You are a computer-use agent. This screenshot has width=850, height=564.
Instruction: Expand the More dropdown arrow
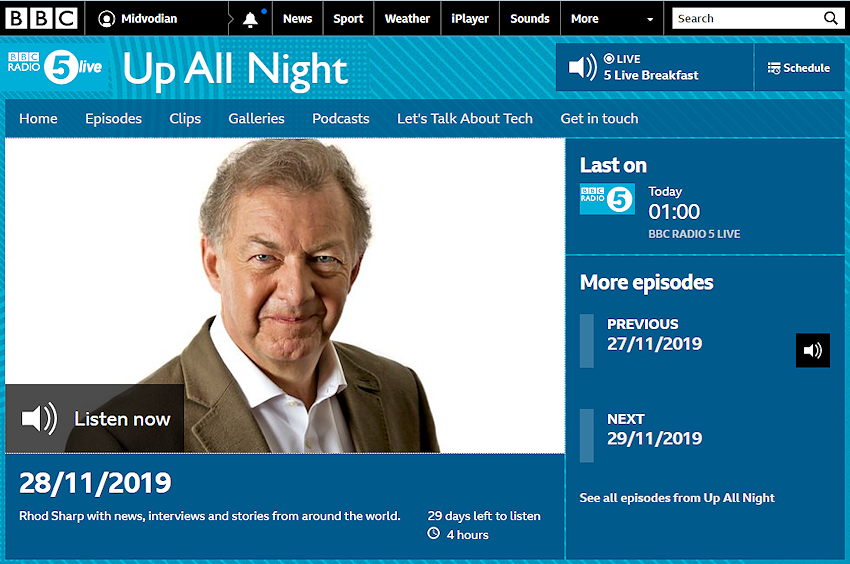650,20
